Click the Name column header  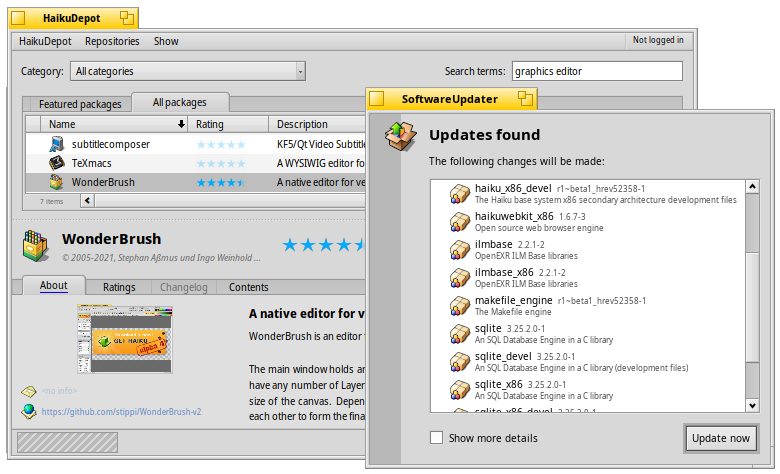click(114, 124)
